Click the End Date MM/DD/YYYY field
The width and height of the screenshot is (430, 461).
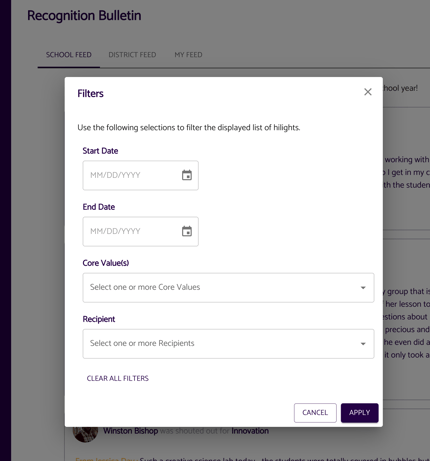(x=140, y=231)
